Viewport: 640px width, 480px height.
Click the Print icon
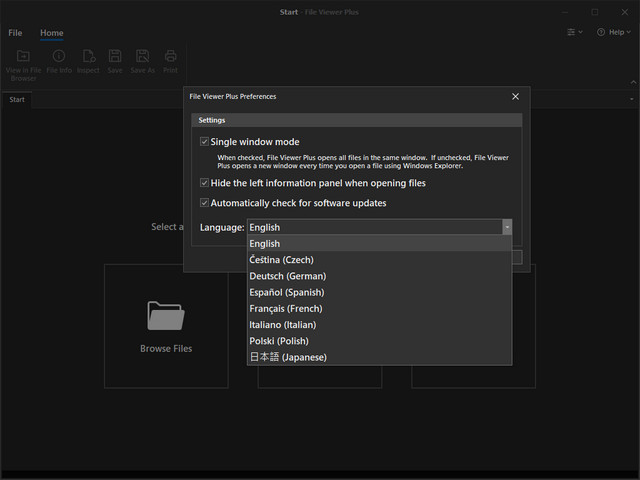170,56
